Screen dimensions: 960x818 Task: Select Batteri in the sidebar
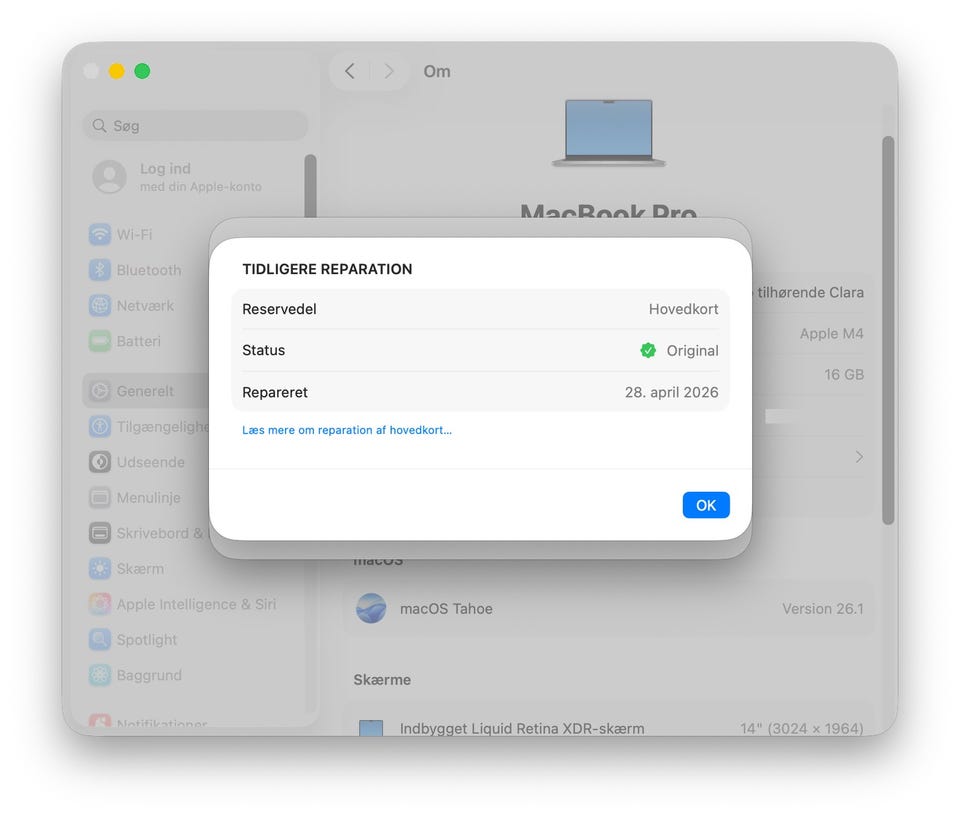138,341
